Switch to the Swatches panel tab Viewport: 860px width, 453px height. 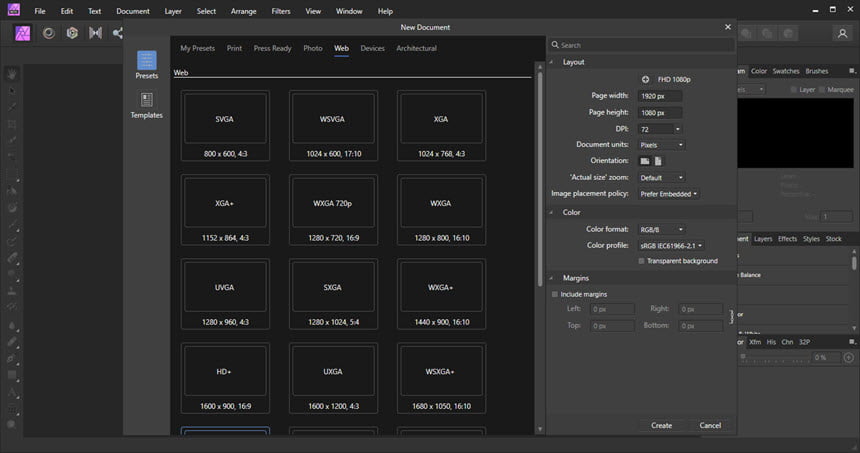coord(785,71)
